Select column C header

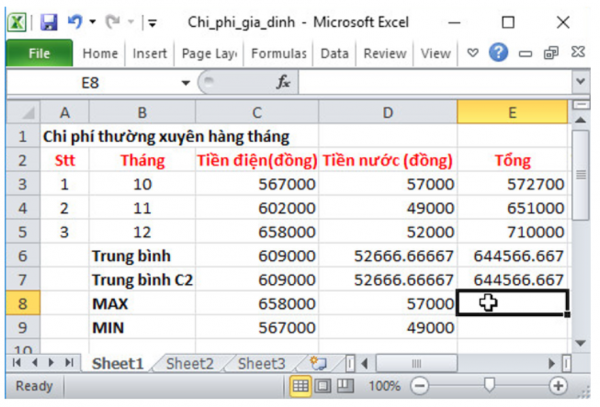(x=257, y=112)
